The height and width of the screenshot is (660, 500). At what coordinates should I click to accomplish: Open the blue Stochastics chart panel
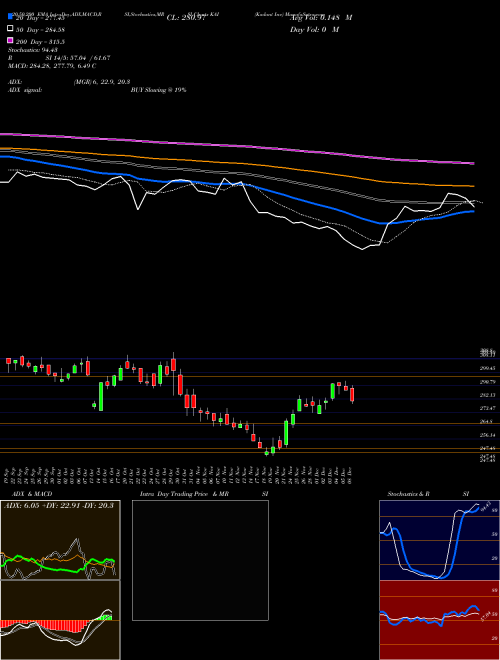coord(439,540)
